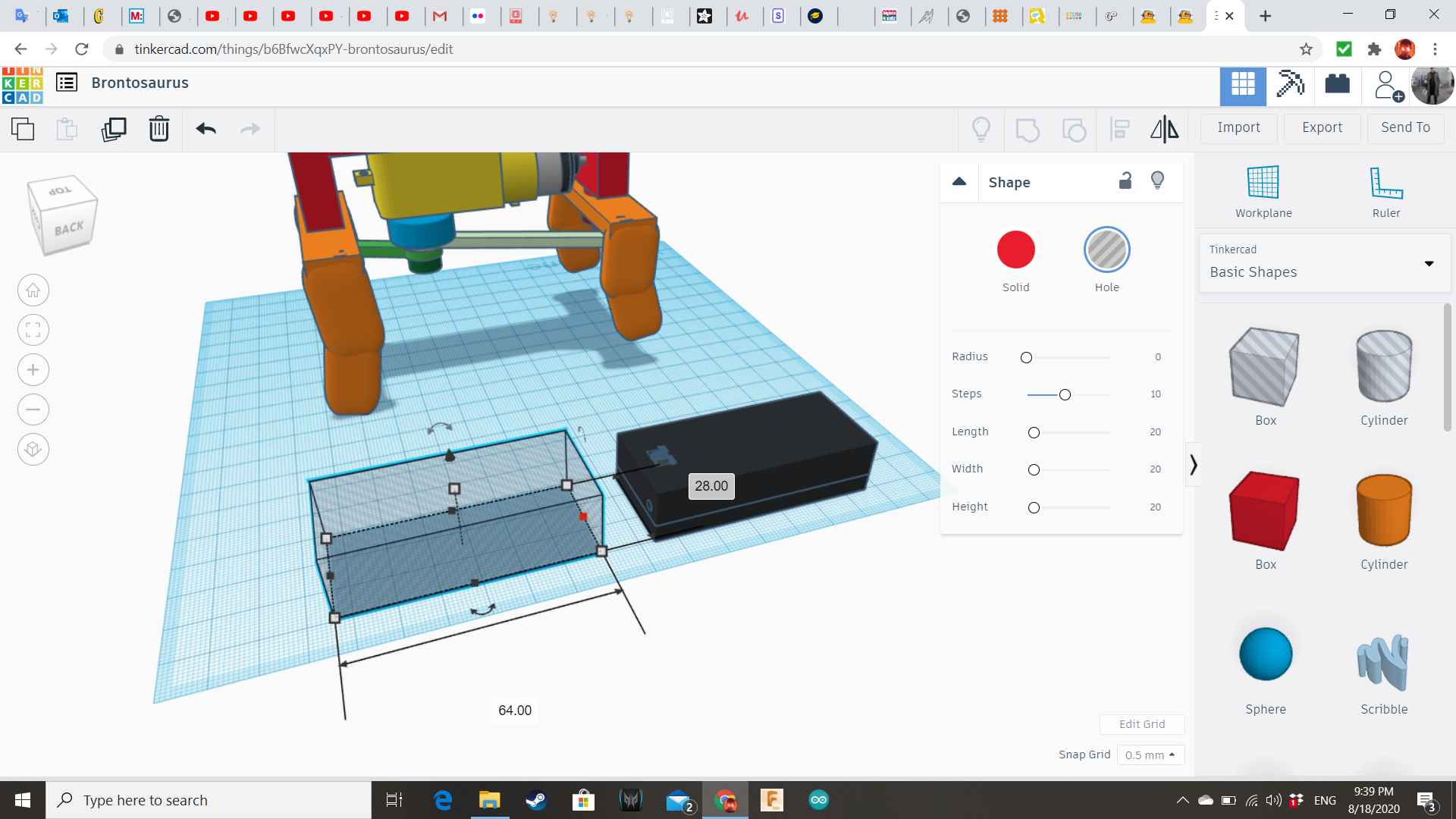
Task: Set the shape to Hole
Action: (x=1106, y=250)
